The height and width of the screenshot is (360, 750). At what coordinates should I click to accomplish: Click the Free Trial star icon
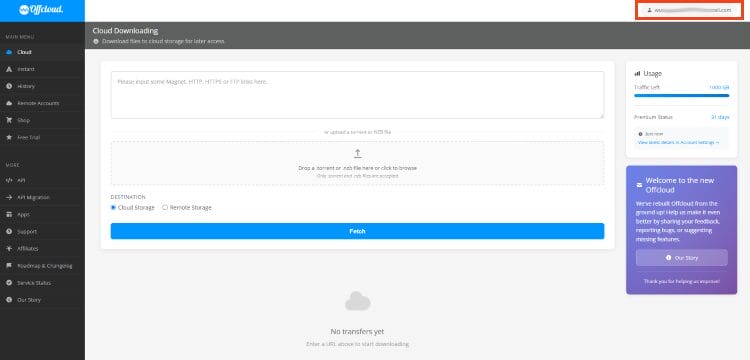click(9, 138)
